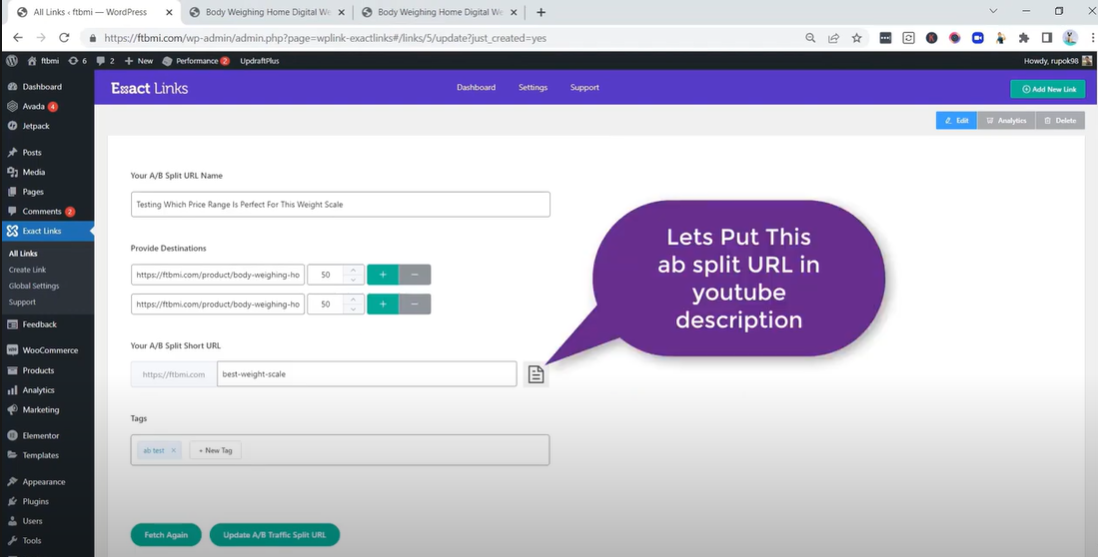Click the A/B Split URL Name field

[x=340, y=205]
